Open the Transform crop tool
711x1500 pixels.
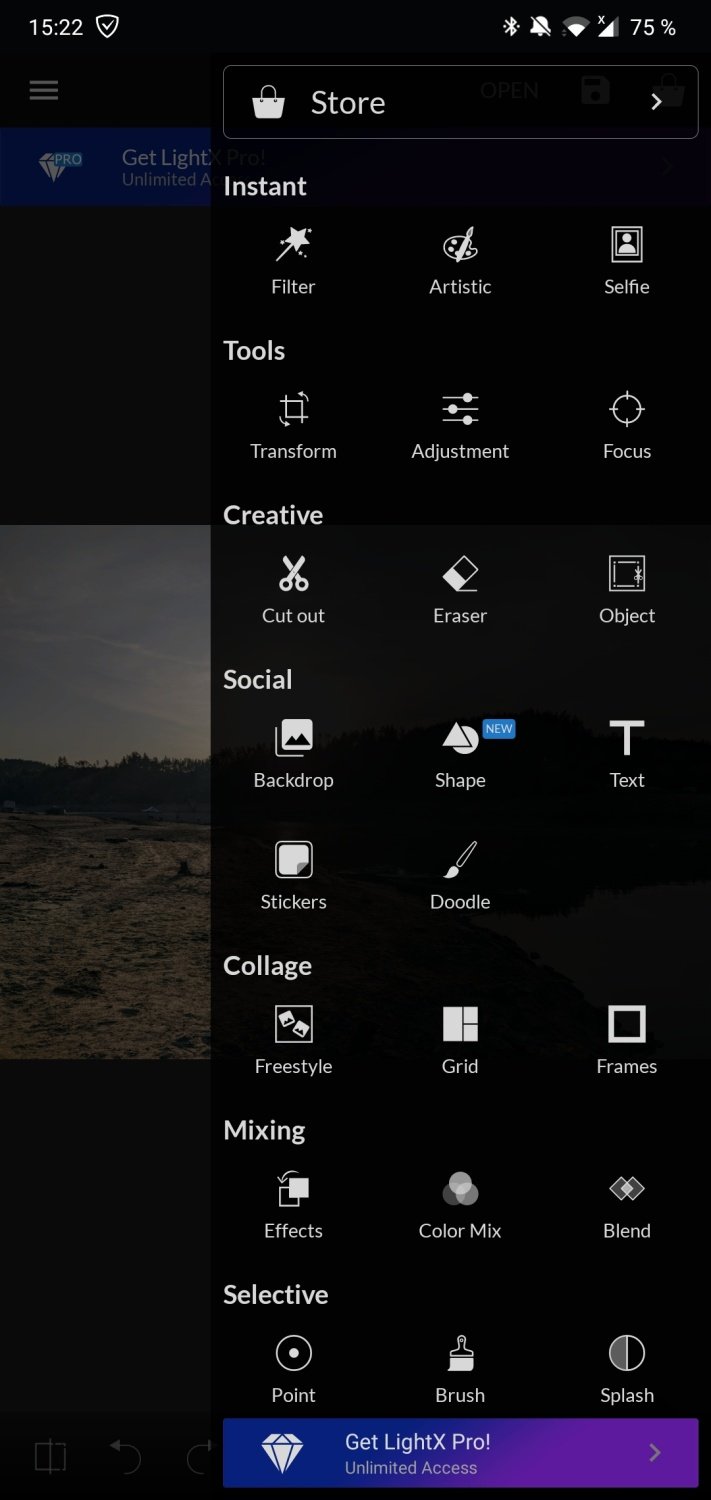point(293,425)
